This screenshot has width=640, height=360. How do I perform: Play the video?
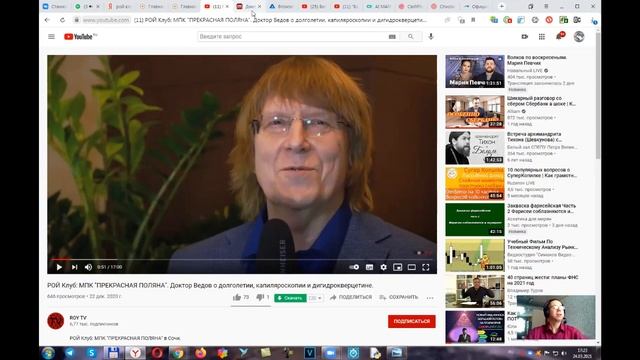pos(59,267)
